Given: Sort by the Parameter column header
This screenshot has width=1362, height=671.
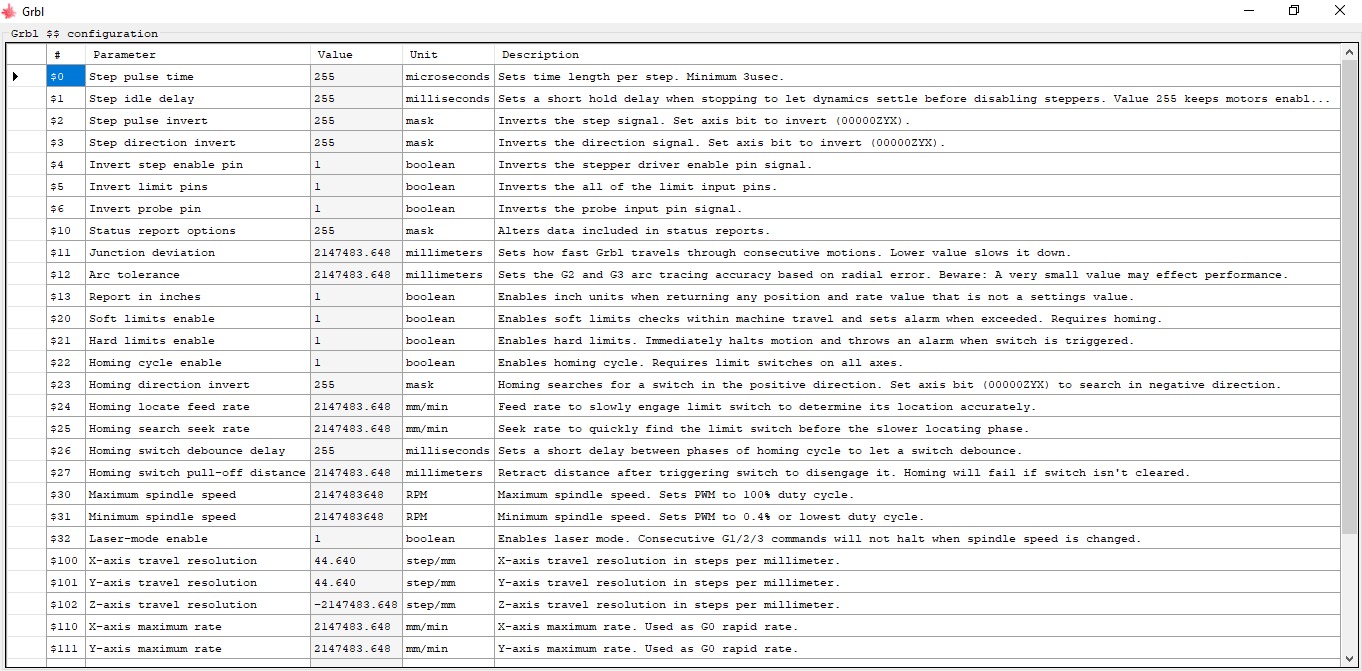Looking at the screenshot, I should tap(198, 54).
